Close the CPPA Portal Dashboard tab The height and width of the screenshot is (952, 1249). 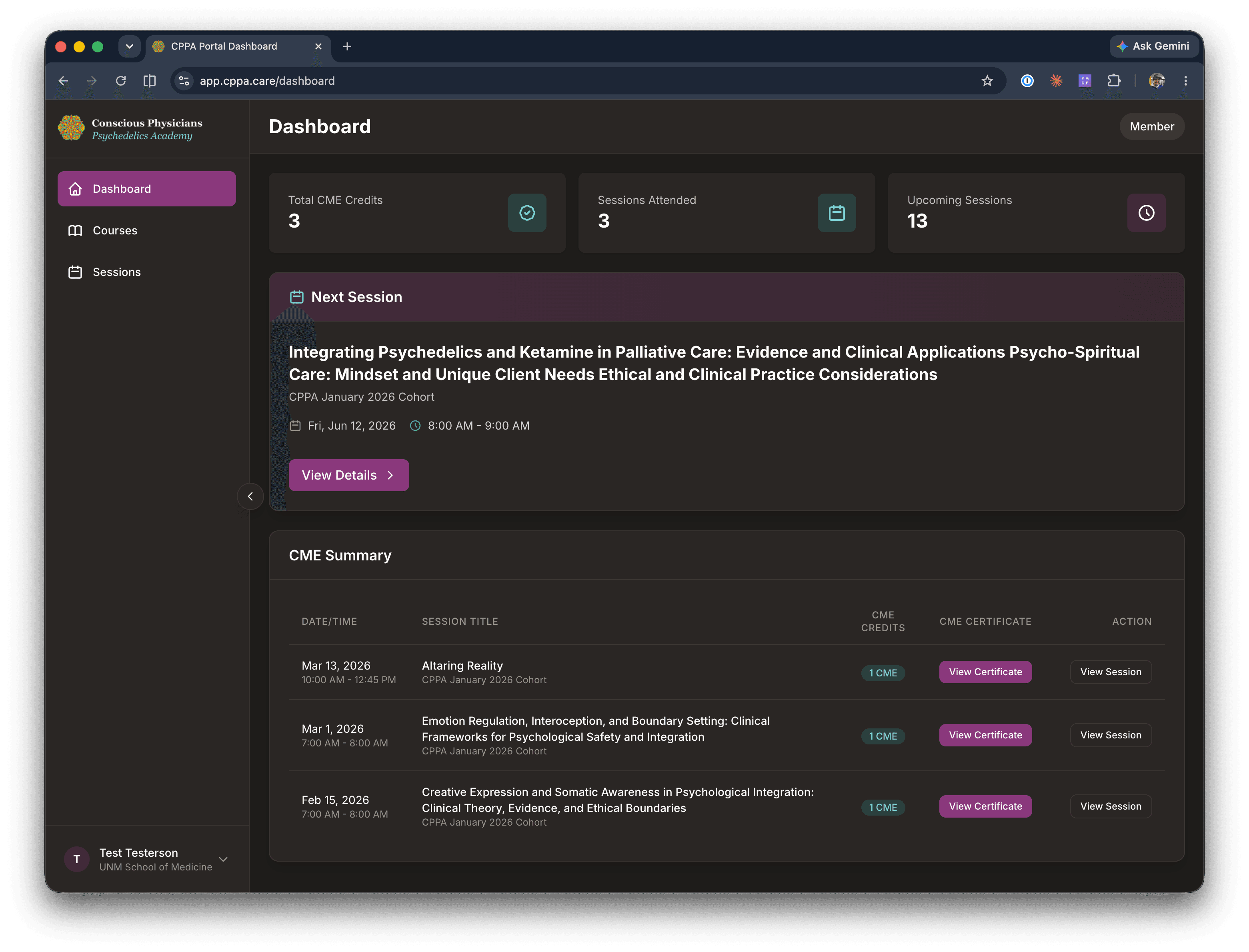coord(318,46)
